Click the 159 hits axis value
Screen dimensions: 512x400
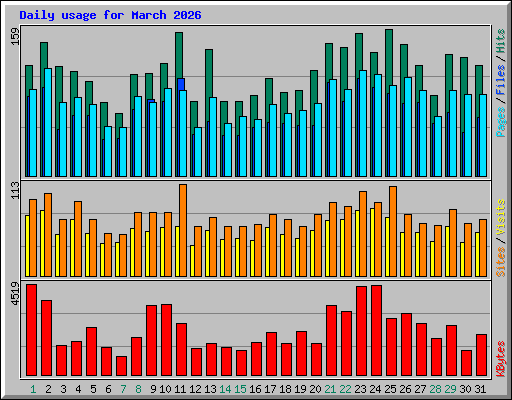pyautogui.click(x=15, y=37)
